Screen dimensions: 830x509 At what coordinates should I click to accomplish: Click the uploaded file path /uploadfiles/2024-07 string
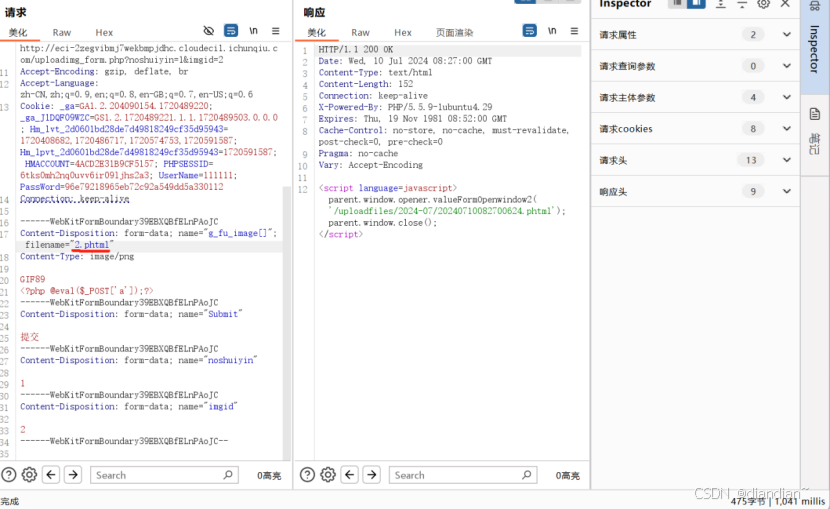pyautogui.click(x=444, y=211)
